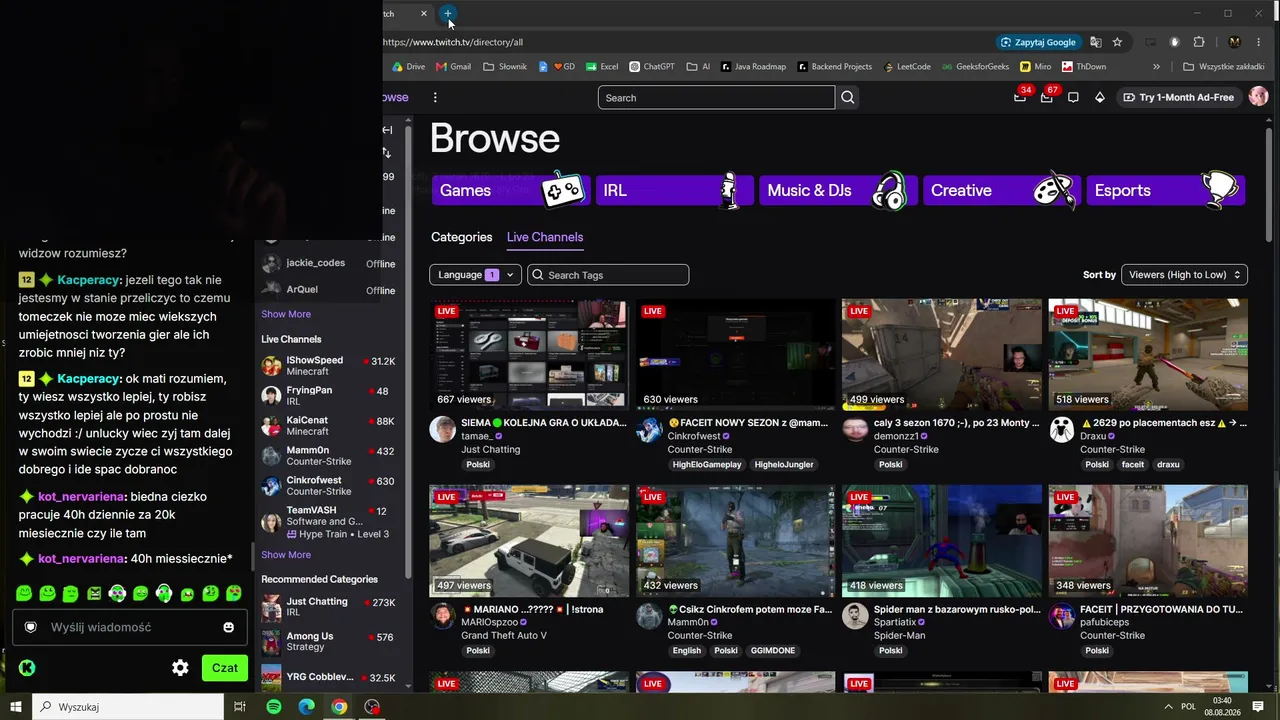Expand the AI bookmark folder
Viewport: 1280px width, 720px height.
click(x=698, y=67)
